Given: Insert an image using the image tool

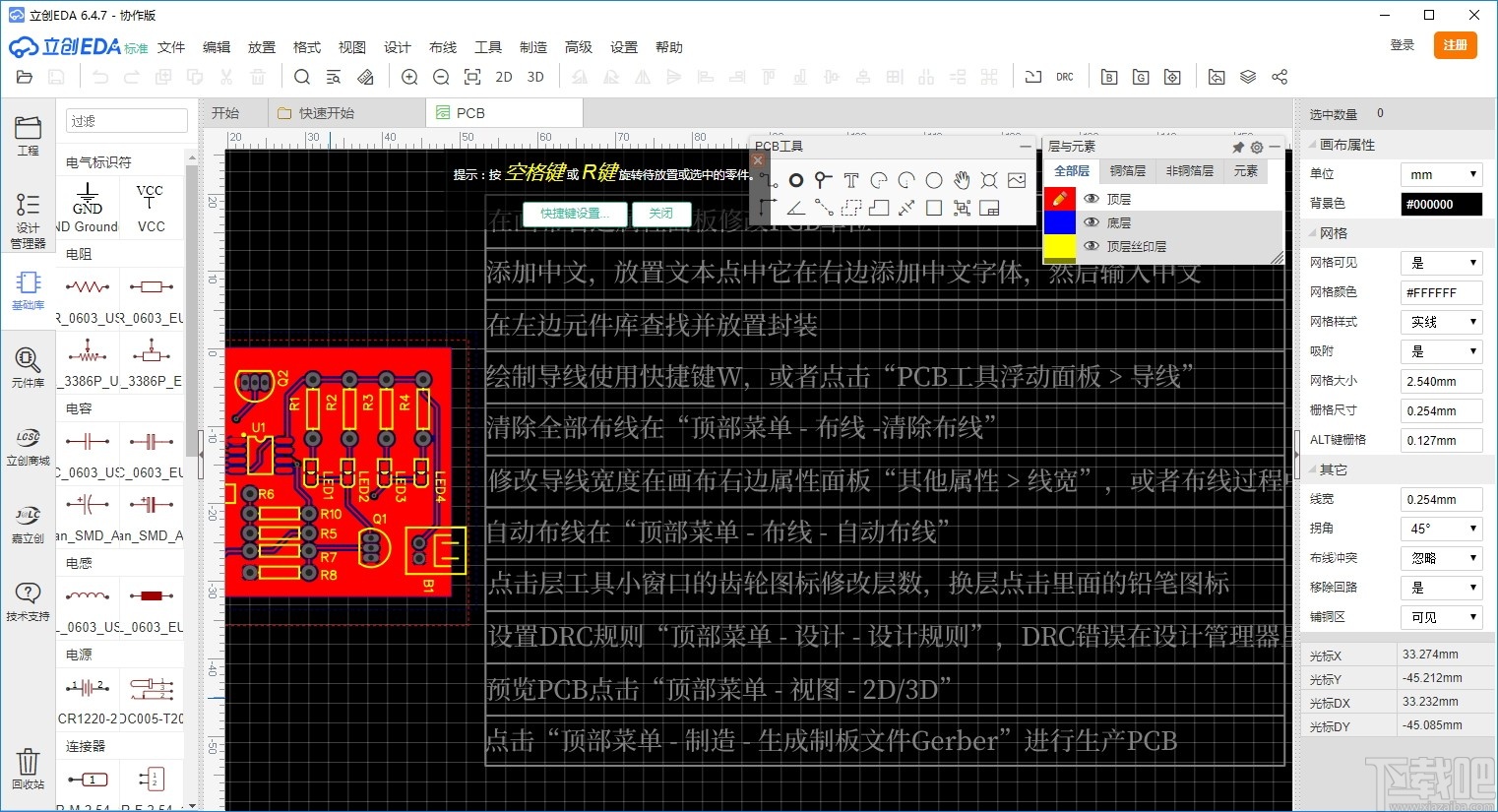Looking at the screenshot, I should coord(1017,180).
